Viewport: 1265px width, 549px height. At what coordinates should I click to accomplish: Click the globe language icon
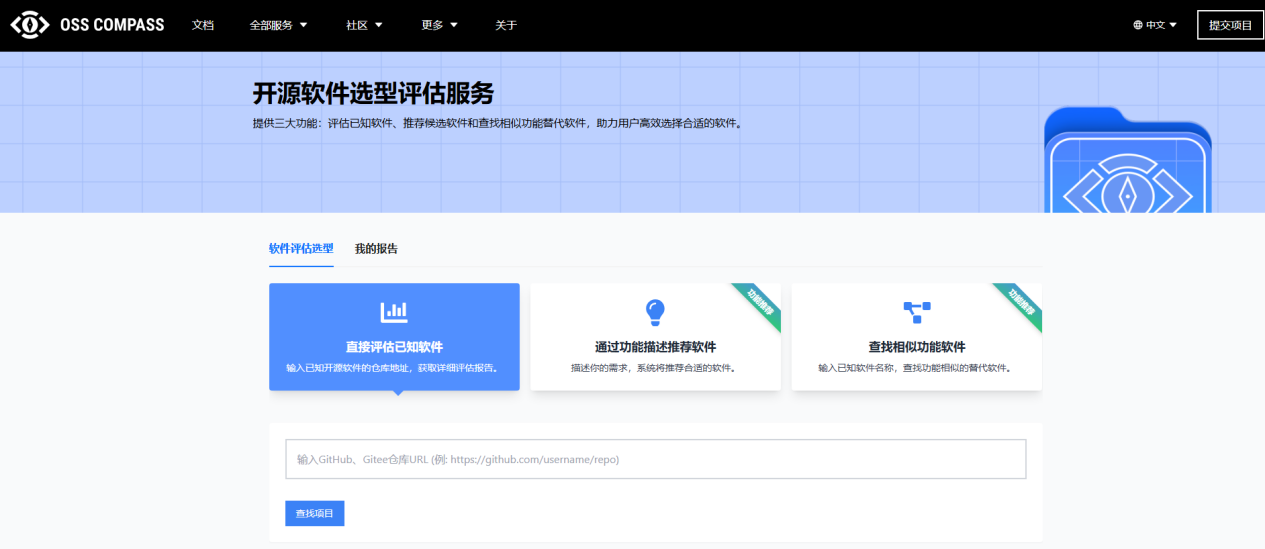(1138, 25)
